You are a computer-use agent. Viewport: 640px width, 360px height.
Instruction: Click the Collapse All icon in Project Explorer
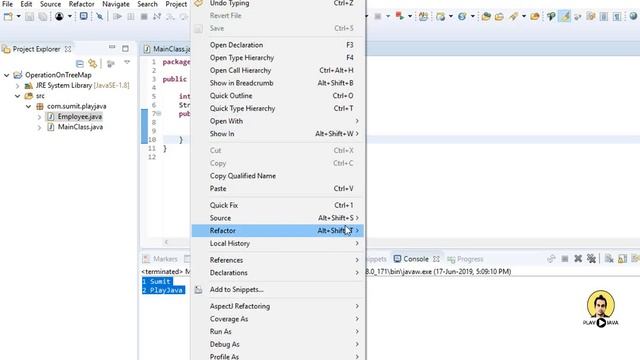(80, 64)
